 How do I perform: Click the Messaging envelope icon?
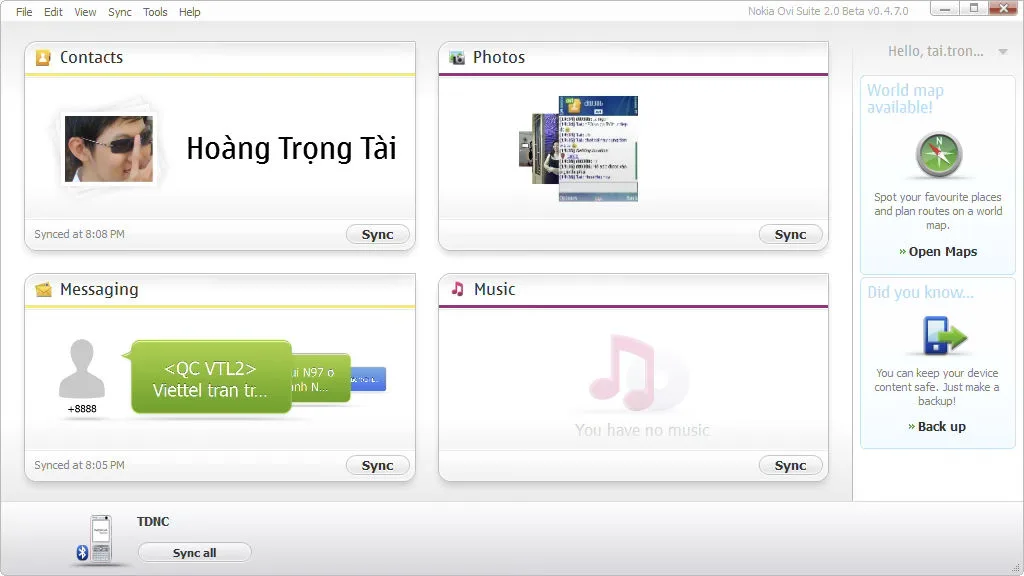(x=43, y=290)
